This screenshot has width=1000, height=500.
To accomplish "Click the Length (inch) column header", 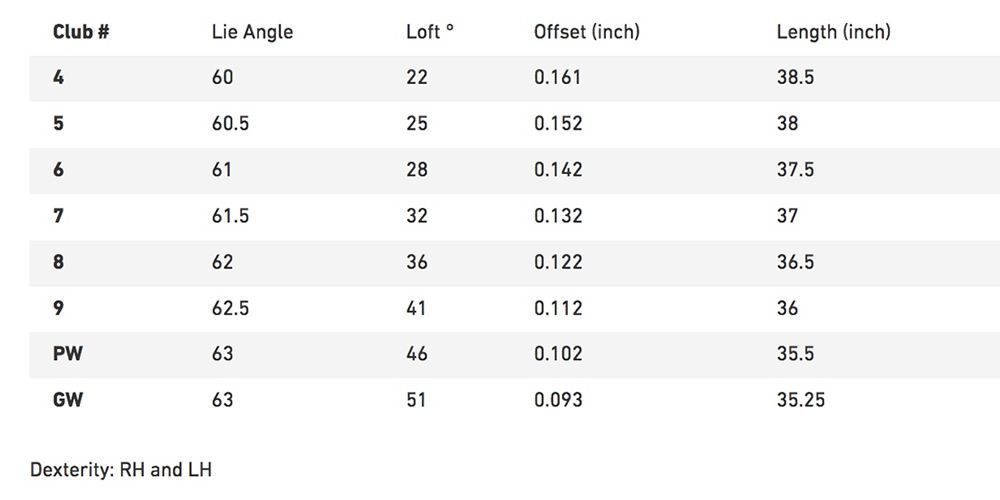I will click(834, 33).
